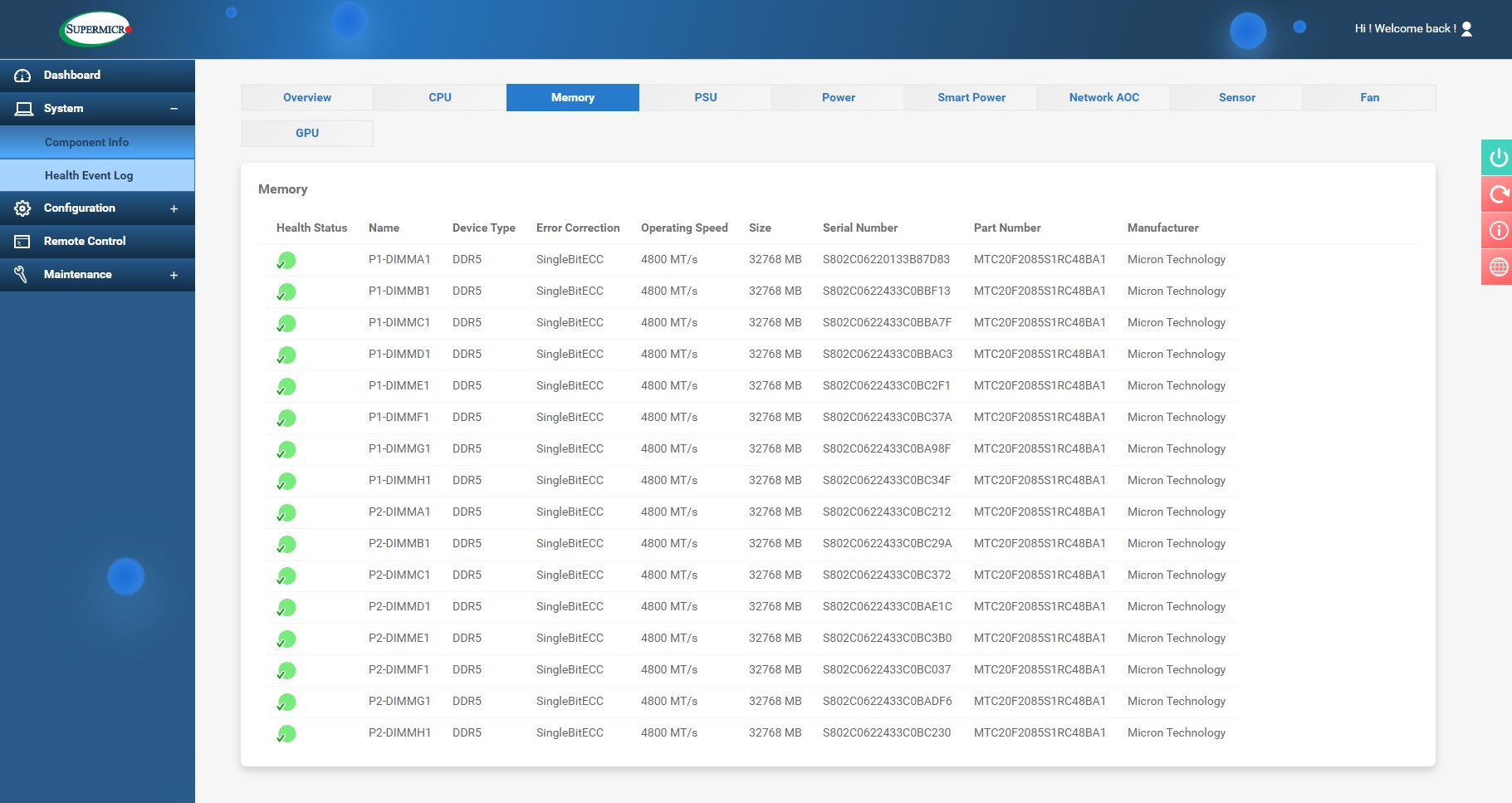Open the Smart Power tab
The image size is (1512, 803).
[x=971, y=97]
